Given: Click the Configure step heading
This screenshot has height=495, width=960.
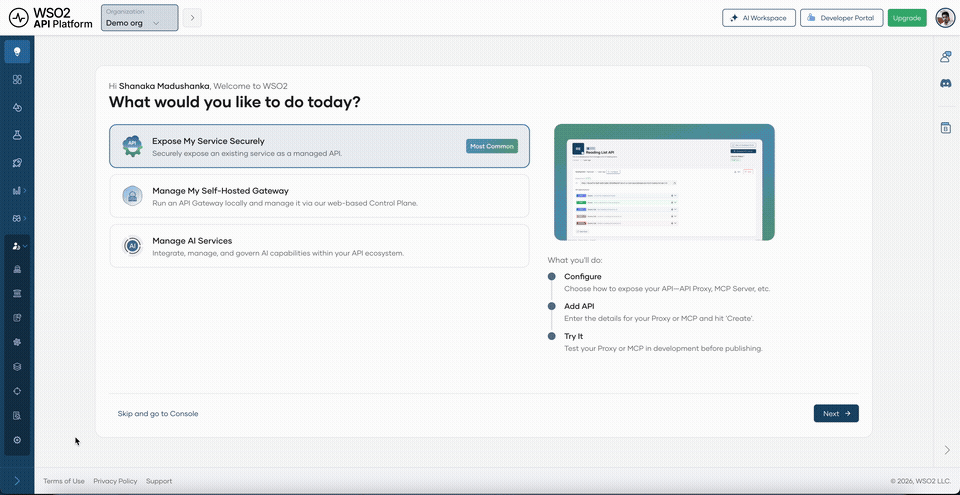Looking at the screenshot, I should (x=583, y=276).
